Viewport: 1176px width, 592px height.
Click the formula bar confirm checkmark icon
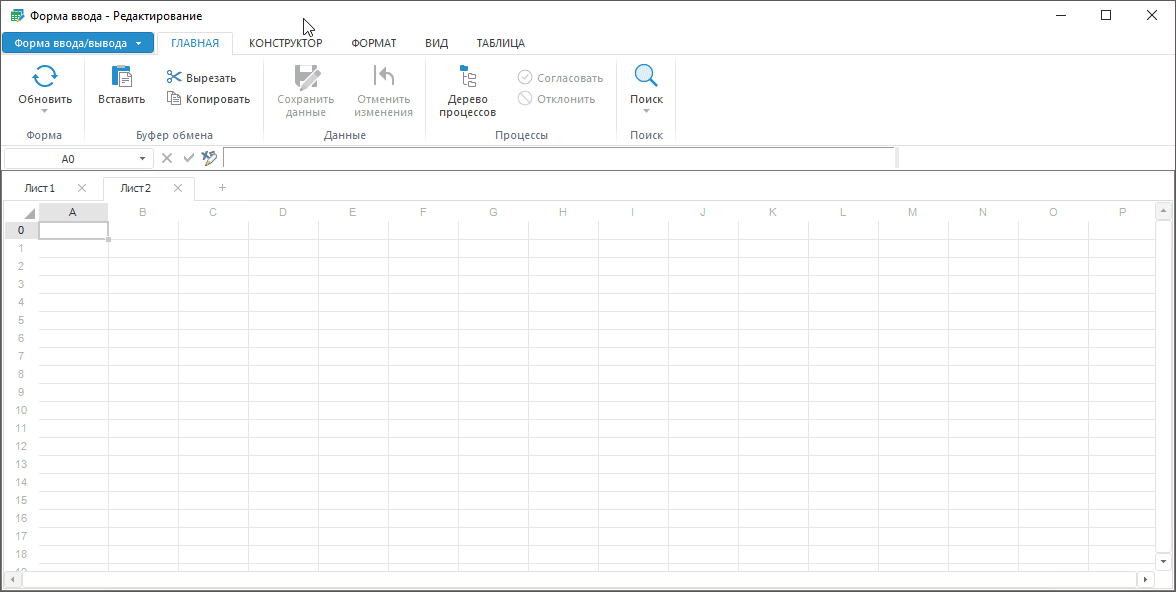click(188, 158)
